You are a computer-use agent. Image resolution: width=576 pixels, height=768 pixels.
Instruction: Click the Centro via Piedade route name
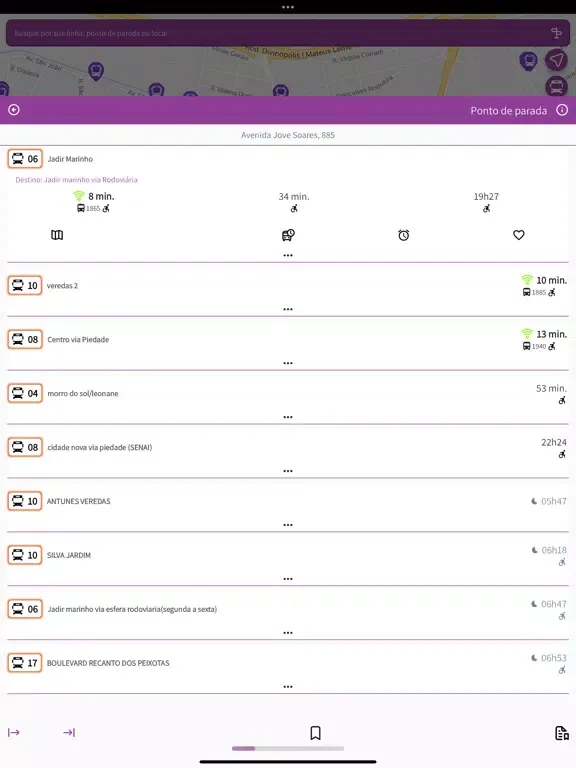78,339
